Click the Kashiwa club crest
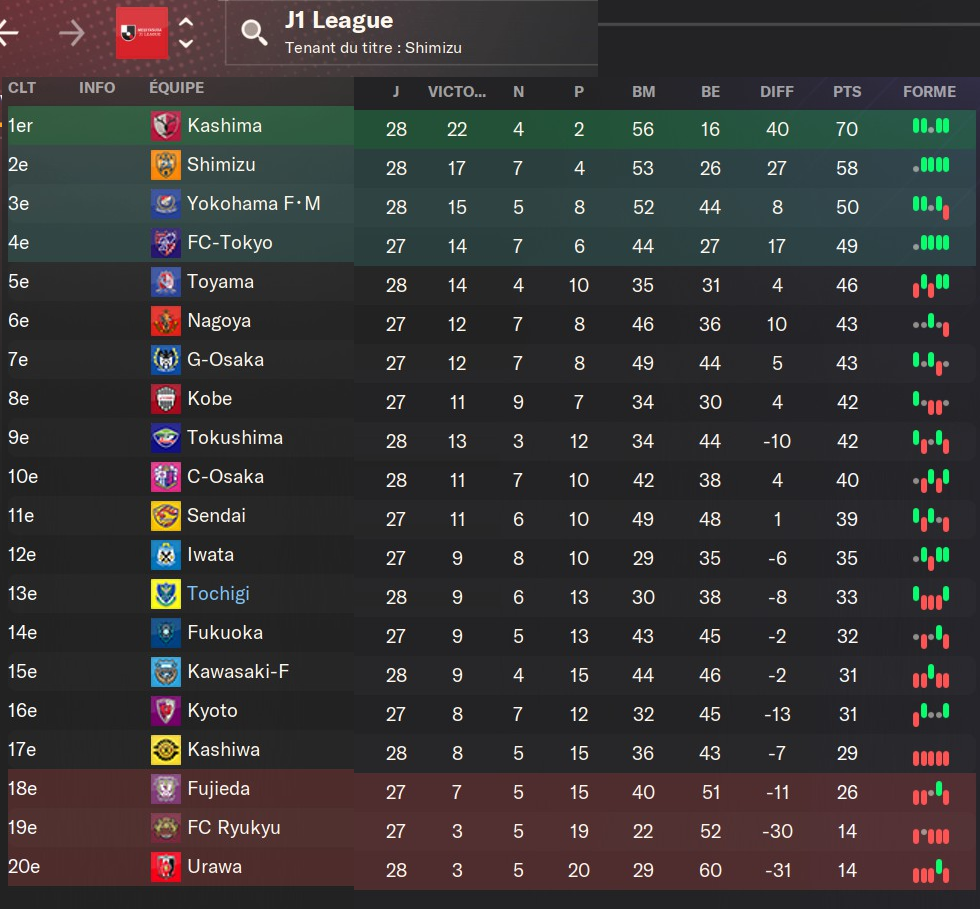Viewport: 980px width, 909px height. pyautogui.click(x=165, y=750)
